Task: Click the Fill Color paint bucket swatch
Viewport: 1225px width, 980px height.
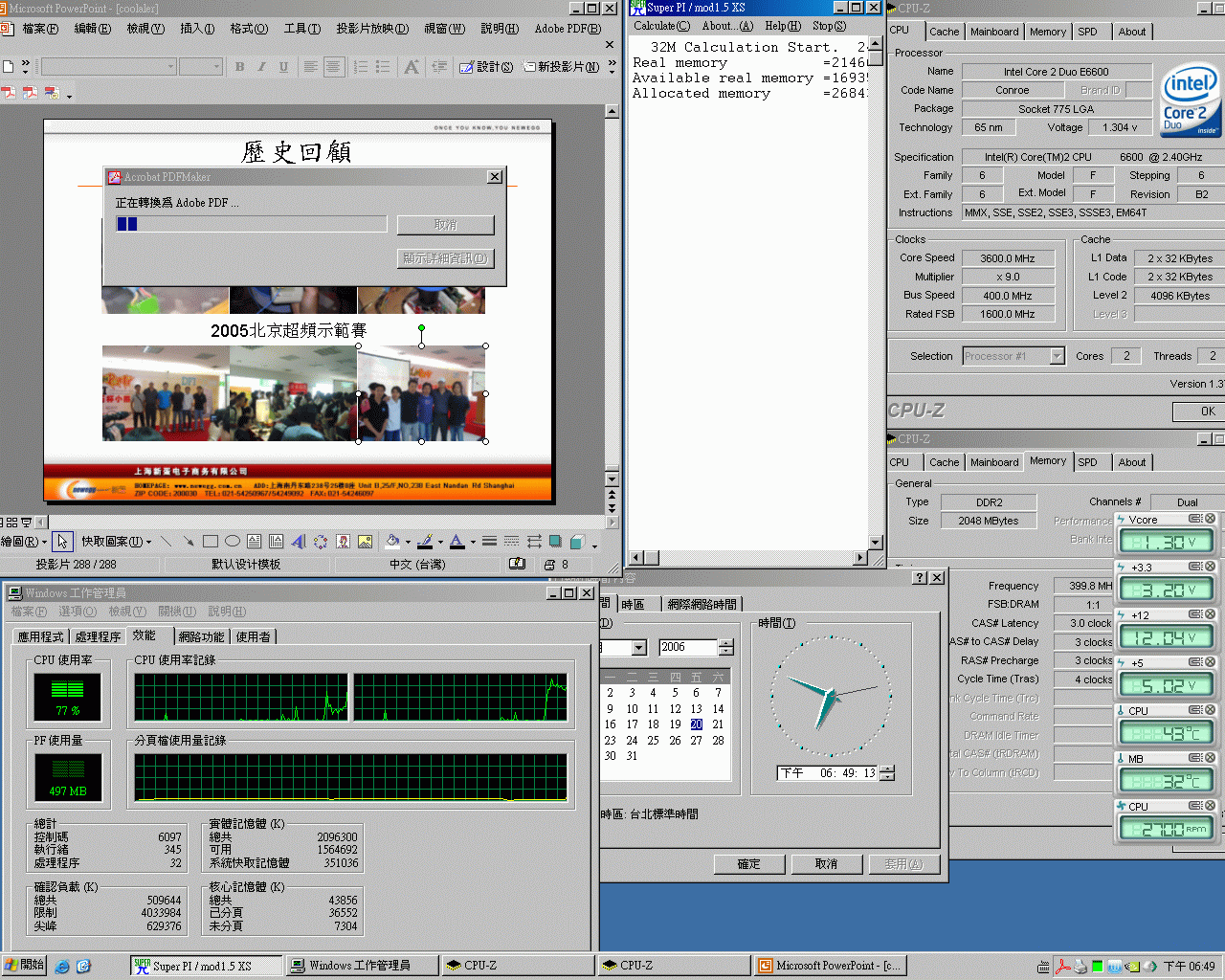Action: (x=391, y=542)
